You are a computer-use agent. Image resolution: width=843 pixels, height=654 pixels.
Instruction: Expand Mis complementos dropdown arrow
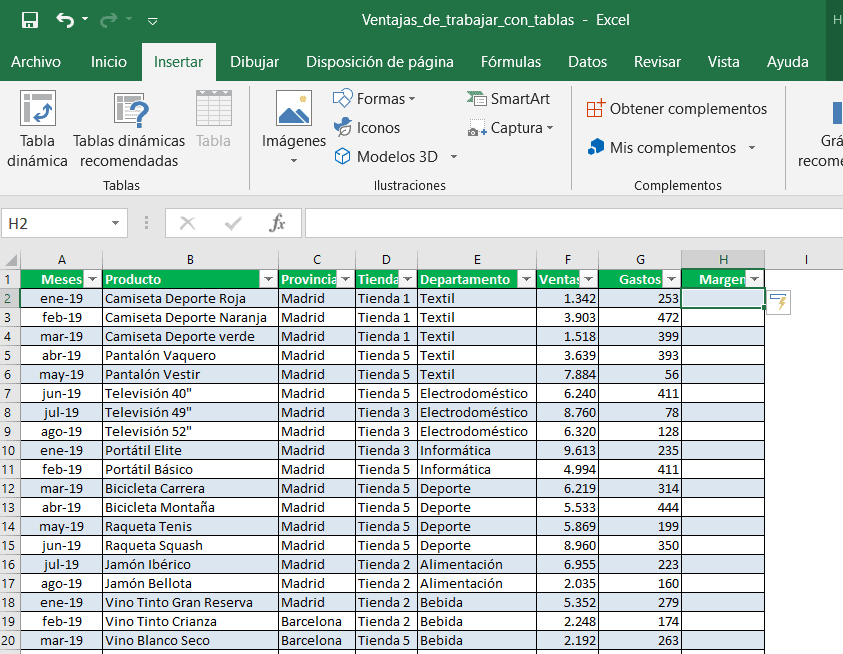point(752,147)
